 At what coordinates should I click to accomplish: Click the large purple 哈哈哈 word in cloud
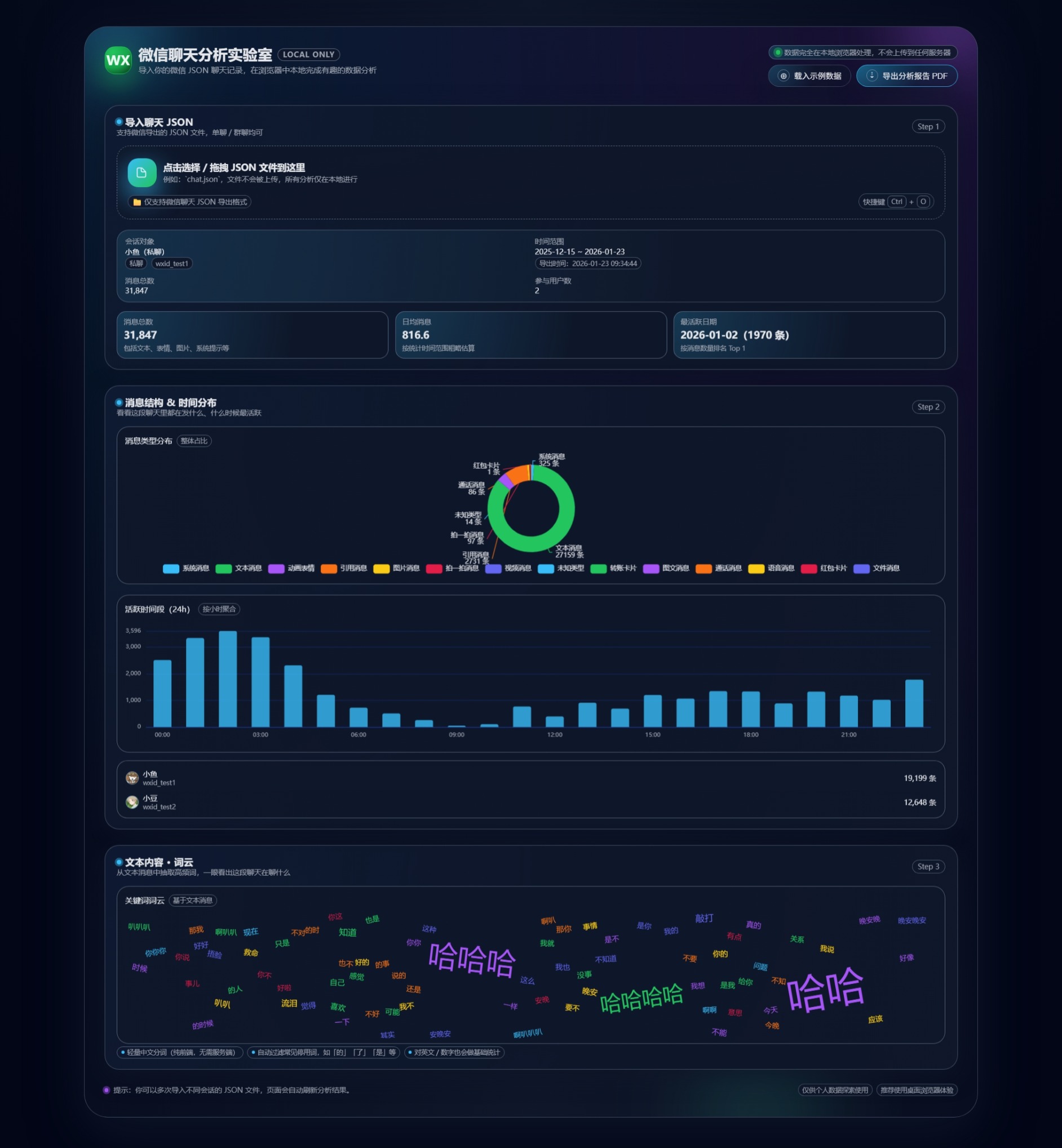[x=472, y=960]
